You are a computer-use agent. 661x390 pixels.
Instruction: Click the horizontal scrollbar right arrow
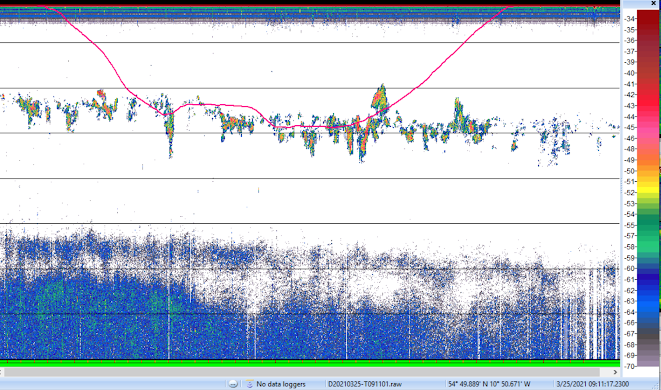pos(615,372)
